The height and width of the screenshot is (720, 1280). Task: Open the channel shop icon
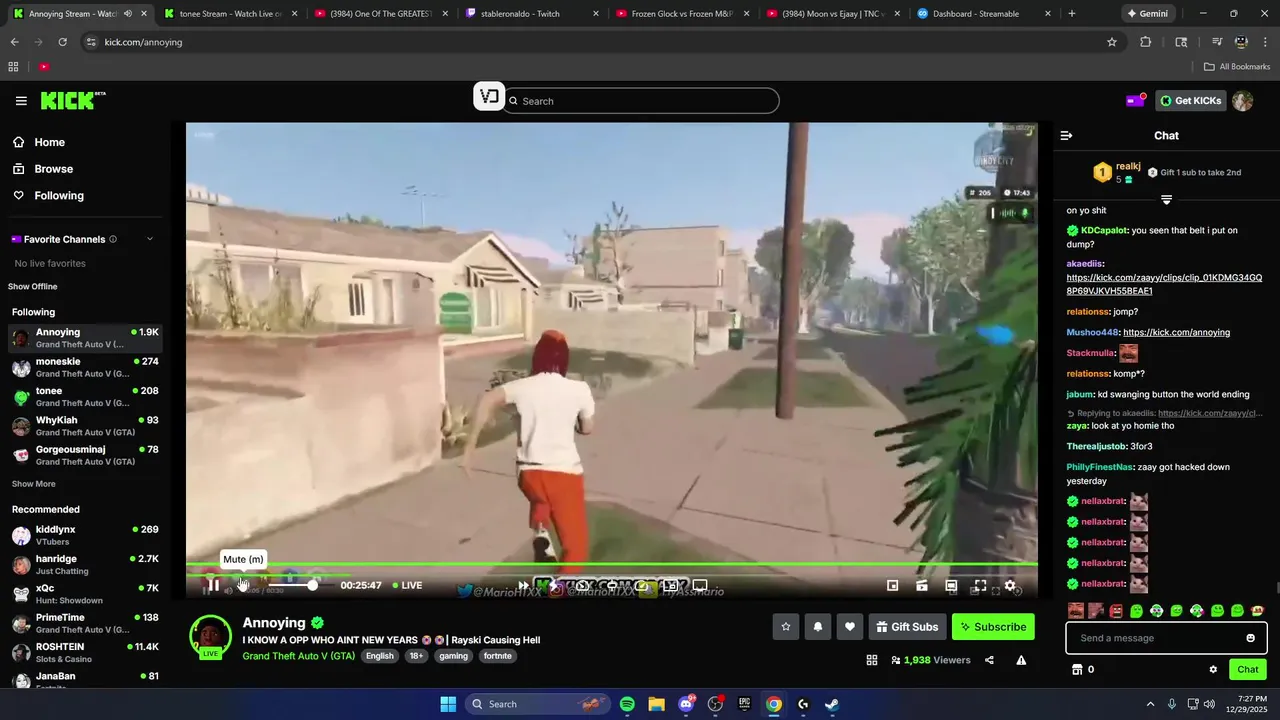click(x=1077, y=669)
